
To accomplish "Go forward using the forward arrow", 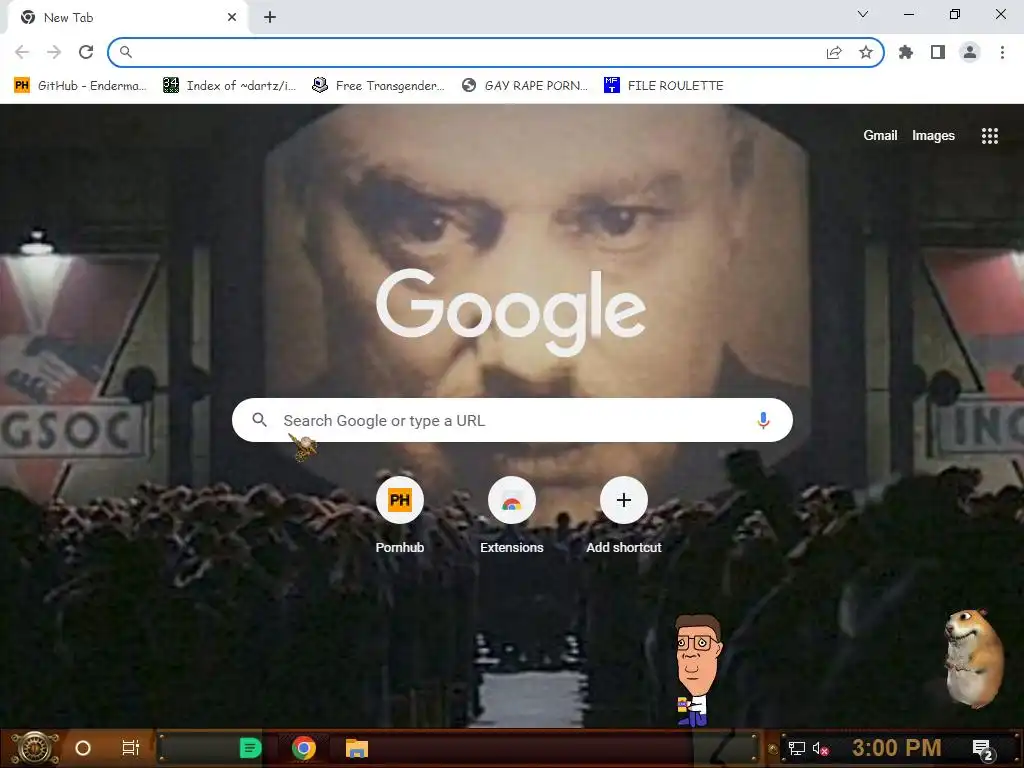I will [54, 52].
